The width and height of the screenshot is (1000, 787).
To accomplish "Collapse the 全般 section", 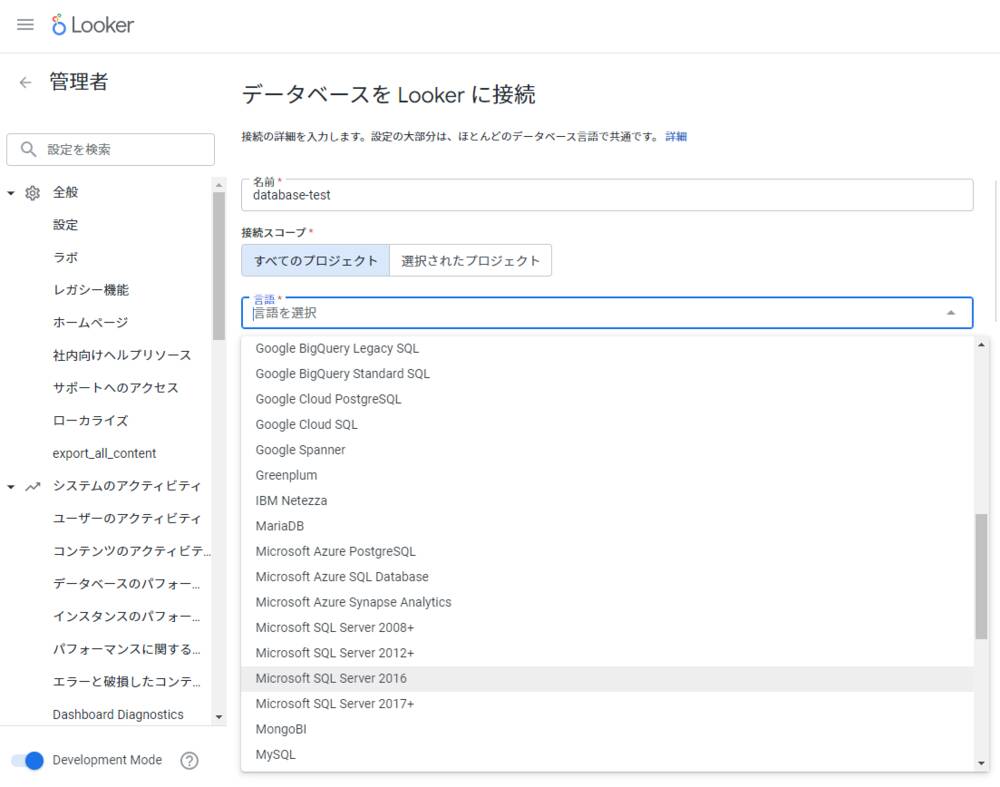I will 11,193.
